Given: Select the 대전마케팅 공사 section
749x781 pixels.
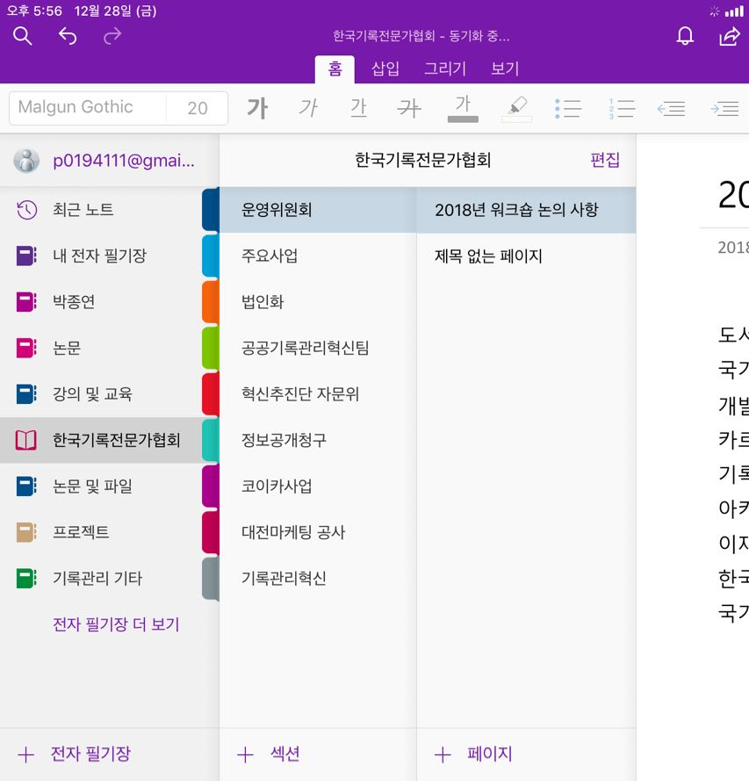Looking at the screenshot, I should (x=318, y=532).
